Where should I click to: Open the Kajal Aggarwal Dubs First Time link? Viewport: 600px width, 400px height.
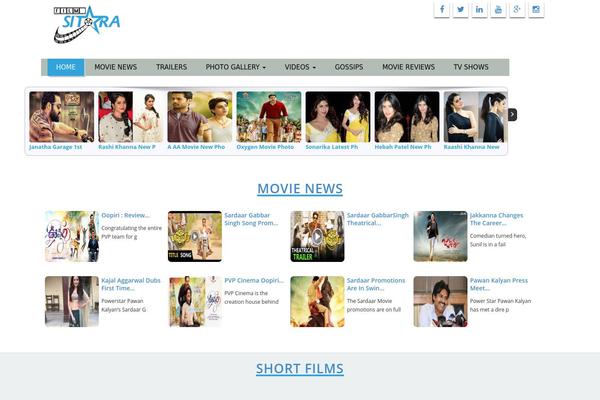click(131, 284)
